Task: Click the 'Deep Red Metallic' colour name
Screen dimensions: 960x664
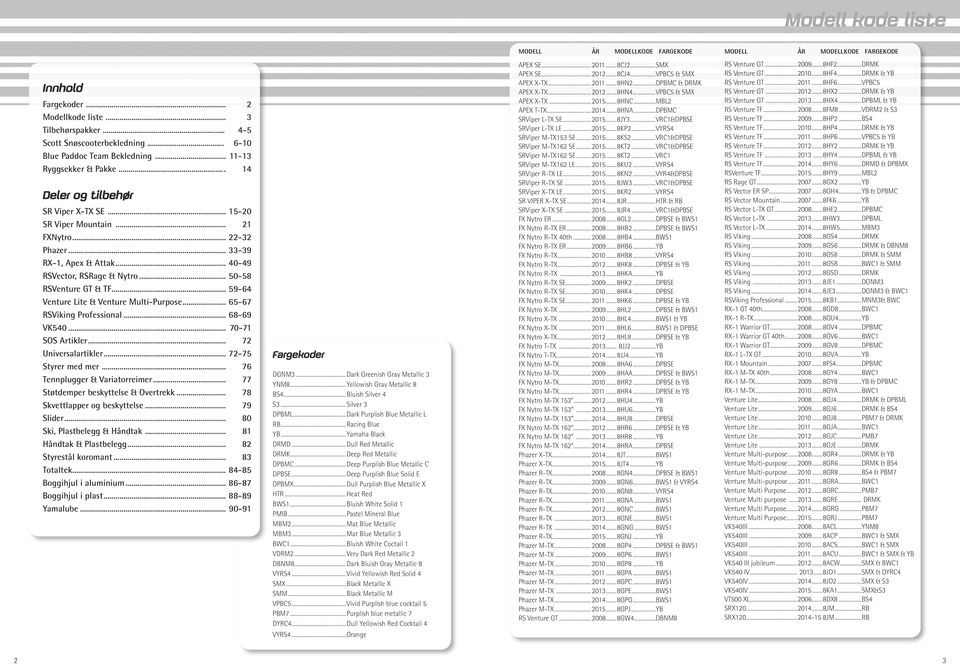Action: 372,454
